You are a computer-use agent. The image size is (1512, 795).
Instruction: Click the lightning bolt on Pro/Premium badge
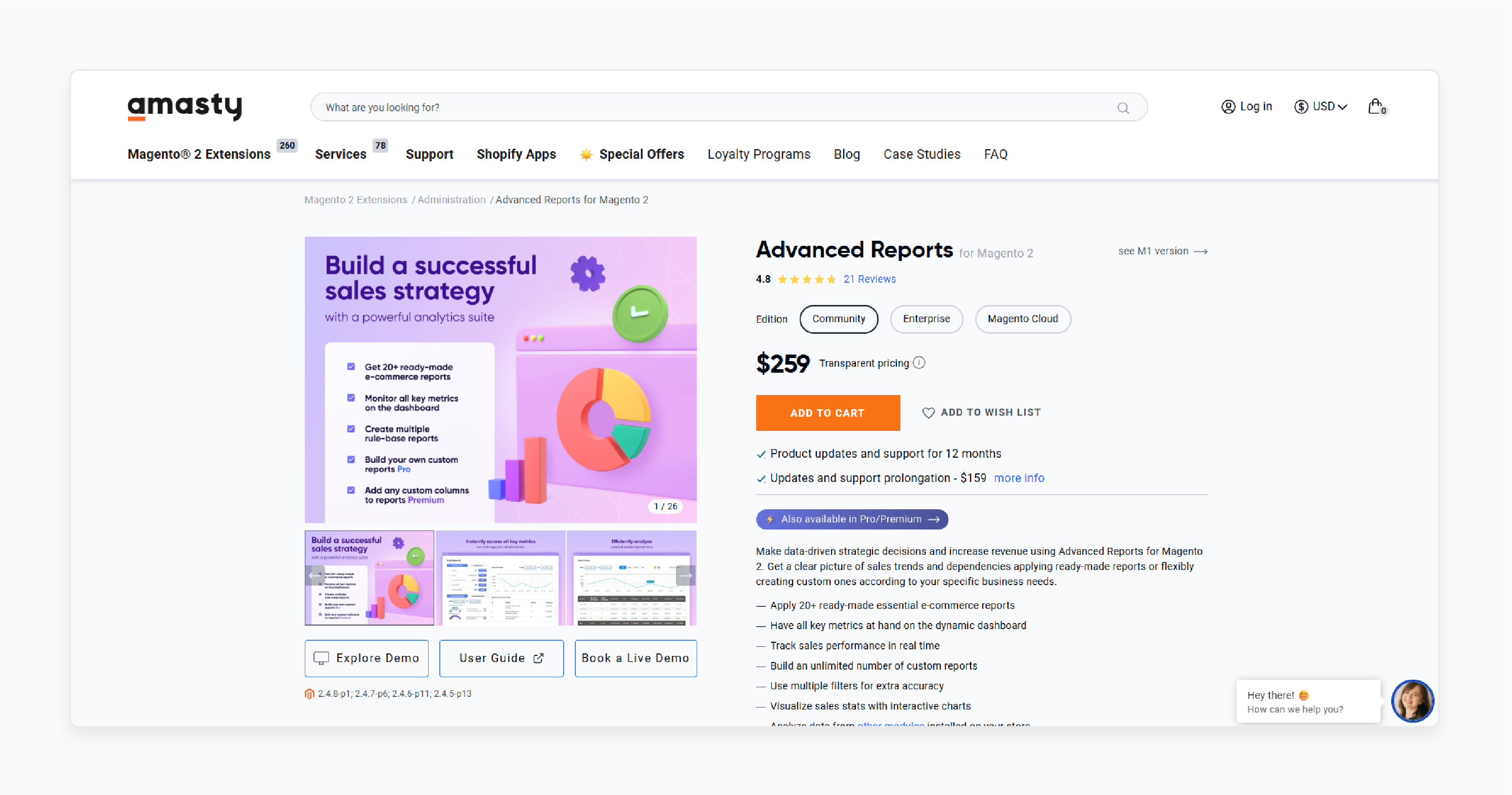coord(769,519)
